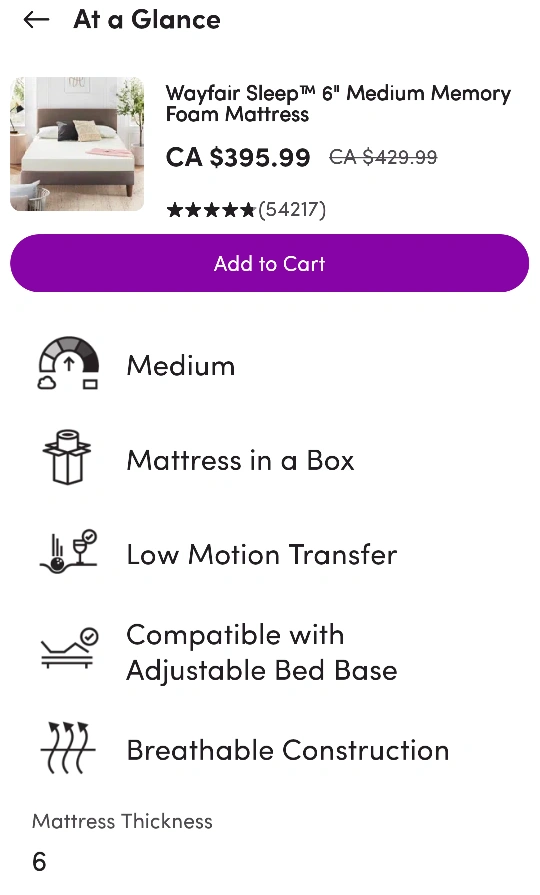
Task: Tap the Low Motion Transfer icon
Action: 68,551
